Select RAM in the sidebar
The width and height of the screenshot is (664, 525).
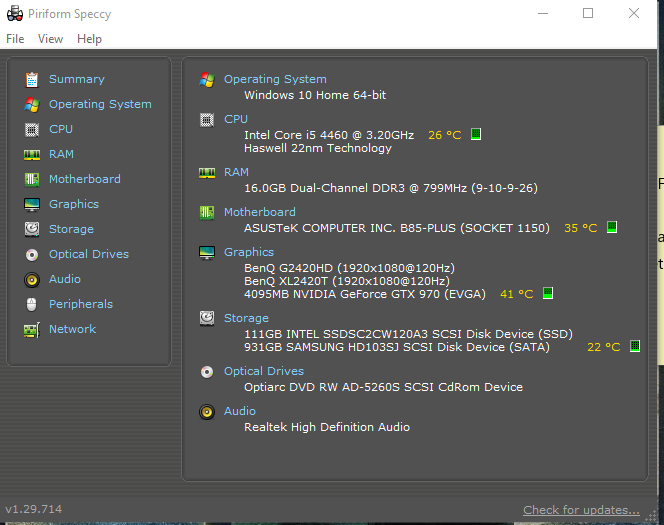(61, 154)
